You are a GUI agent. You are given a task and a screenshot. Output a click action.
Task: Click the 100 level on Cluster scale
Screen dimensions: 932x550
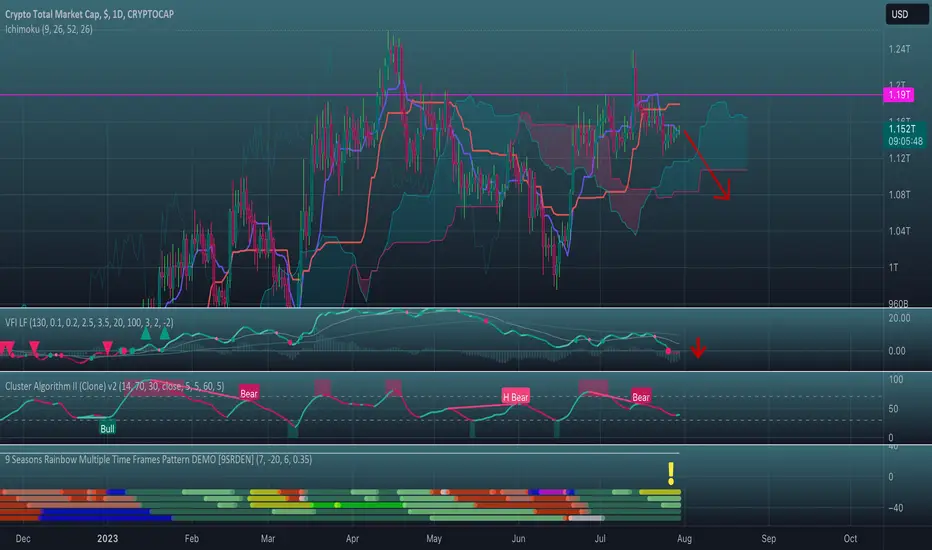896,379
